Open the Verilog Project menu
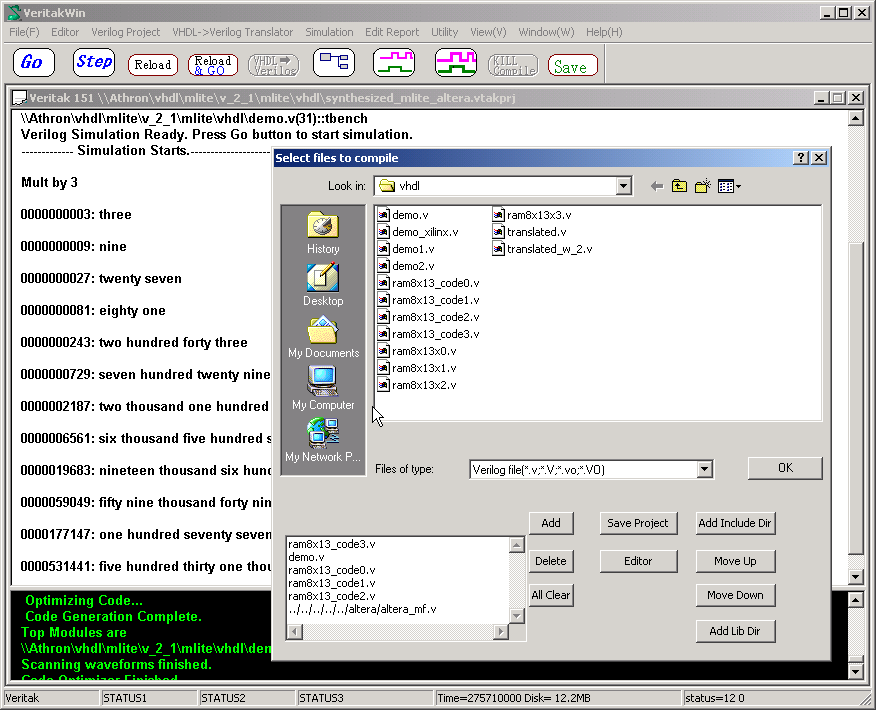Image resolution: width=876 pixels, height=710 pixels. pyautogui.click(x=126, y=32)
